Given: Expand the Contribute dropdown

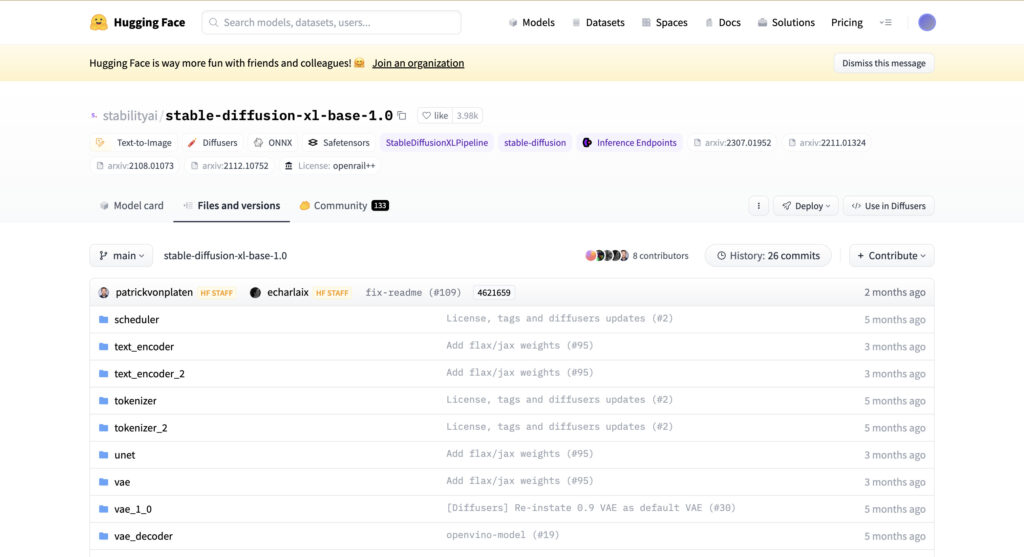Looking at the screenshot, I should pyautogui.click(x=891, y=255).
